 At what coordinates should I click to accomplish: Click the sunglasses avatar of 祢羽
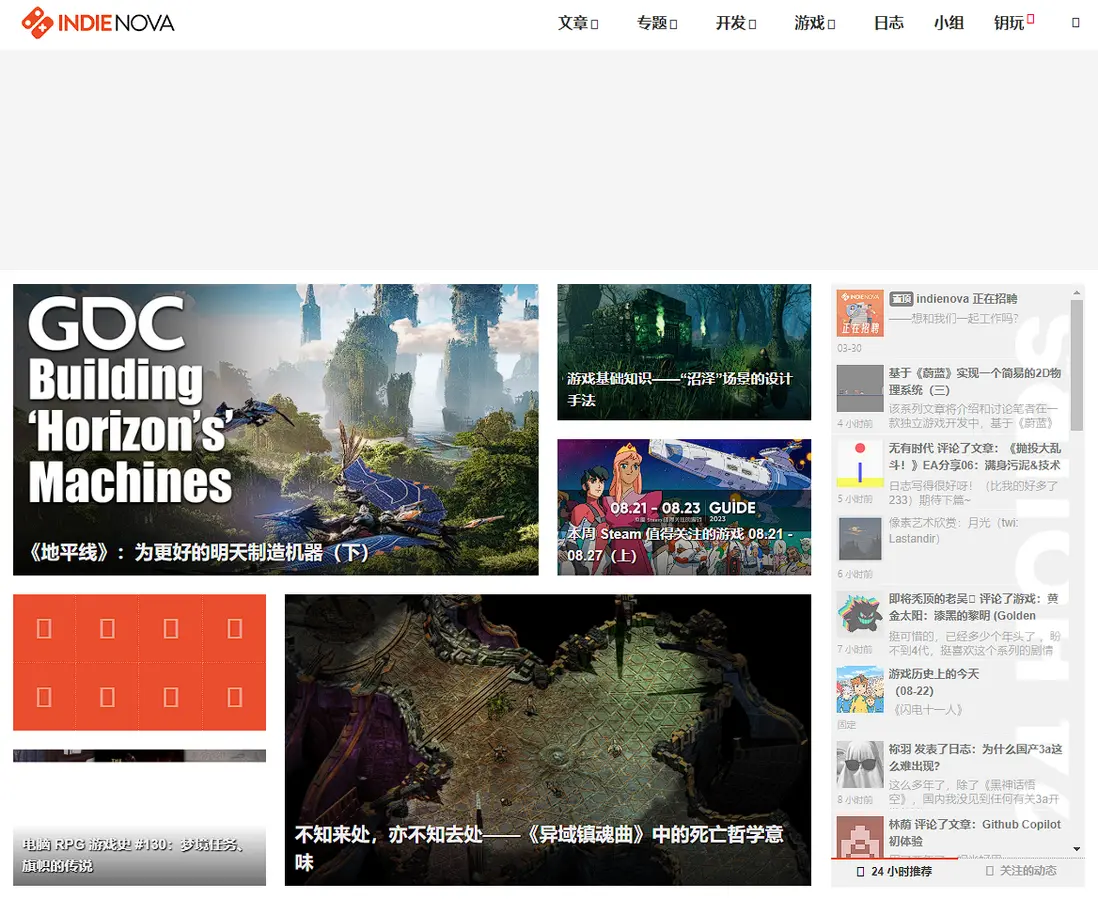(x=860, y=765)
